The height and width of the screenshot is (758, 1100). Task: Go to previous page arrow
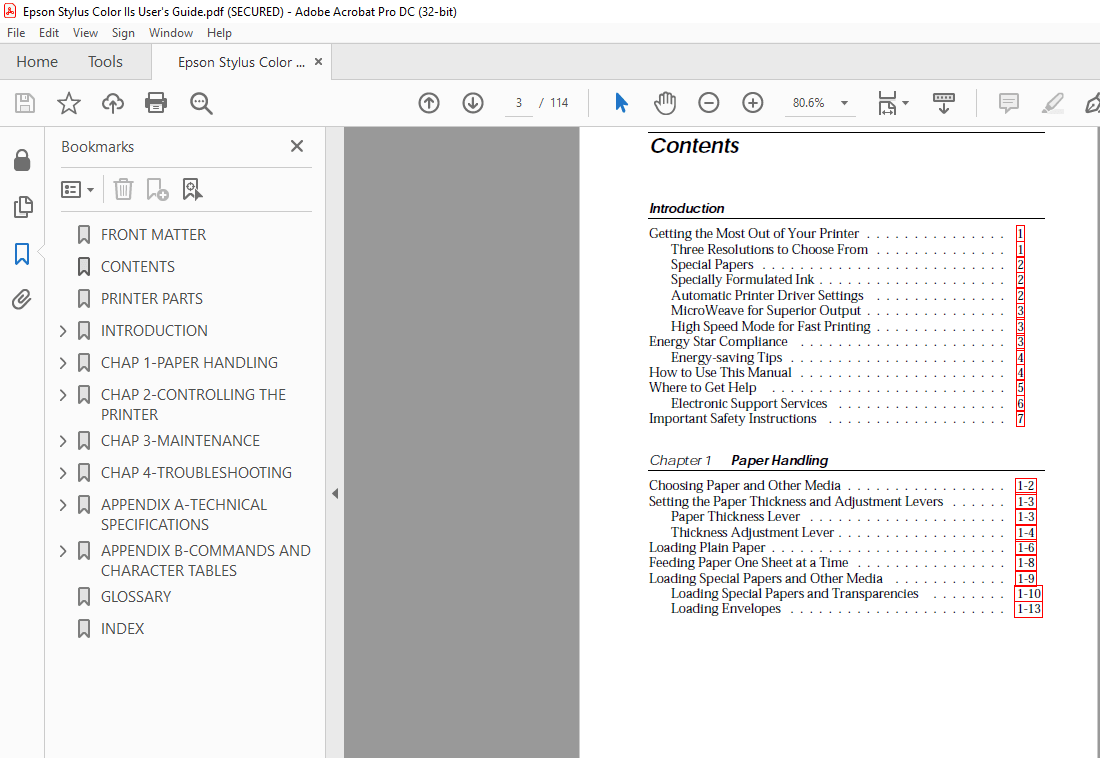pyautogui.click(x=429, y=103)
